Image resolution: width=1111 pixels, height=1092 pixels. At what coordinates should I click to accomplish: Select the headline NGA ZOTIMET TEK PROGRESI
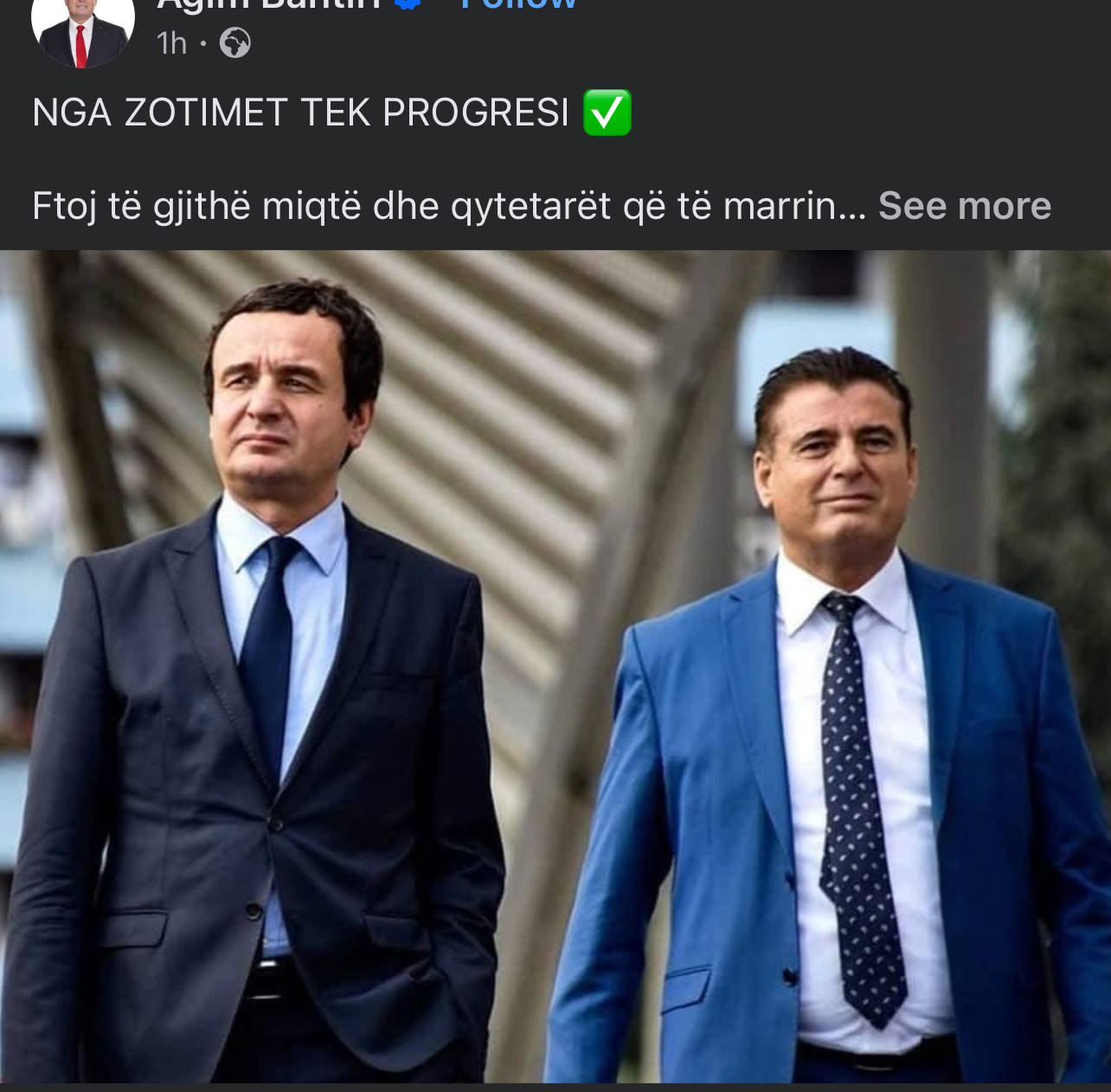coord(300,112)
